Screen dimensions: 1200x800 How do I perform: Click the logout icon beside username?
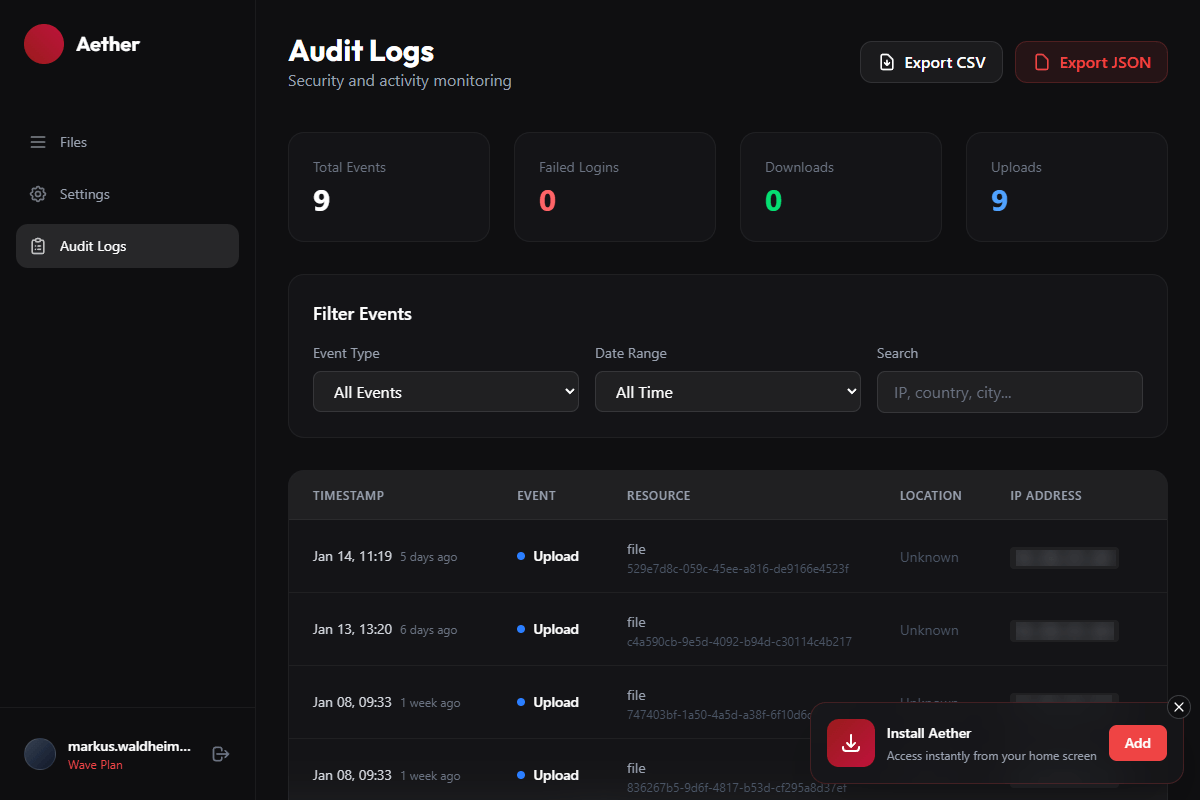point(221,754)
